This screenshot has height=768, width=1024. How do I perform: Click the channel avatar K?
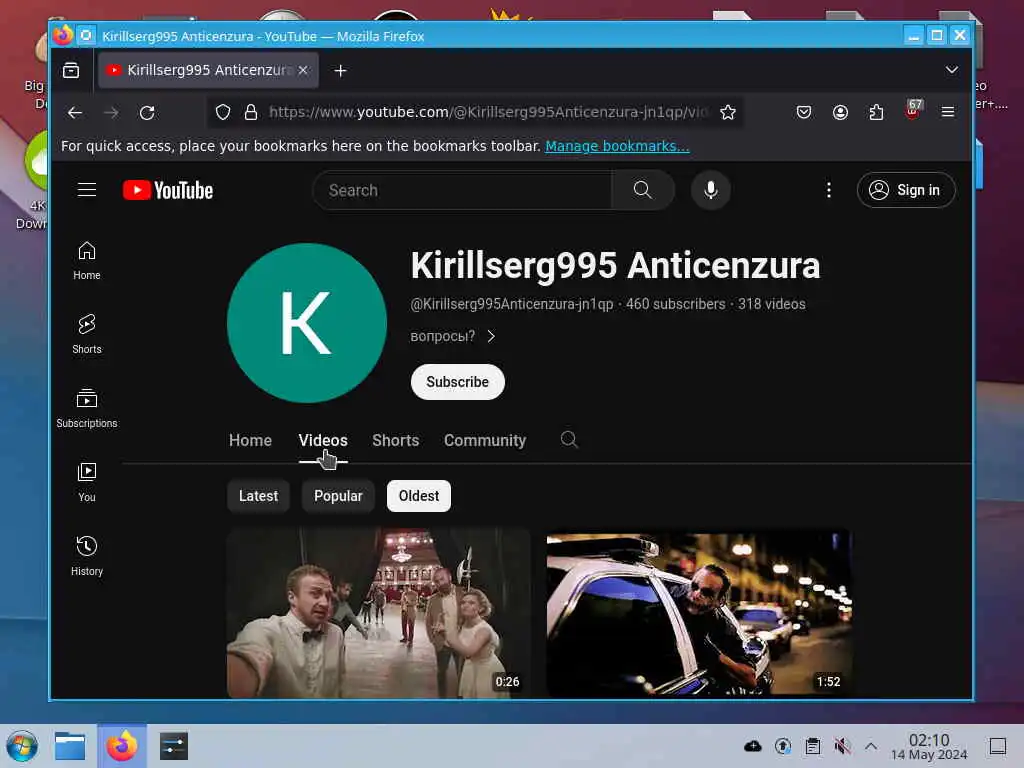pos(306,323)
